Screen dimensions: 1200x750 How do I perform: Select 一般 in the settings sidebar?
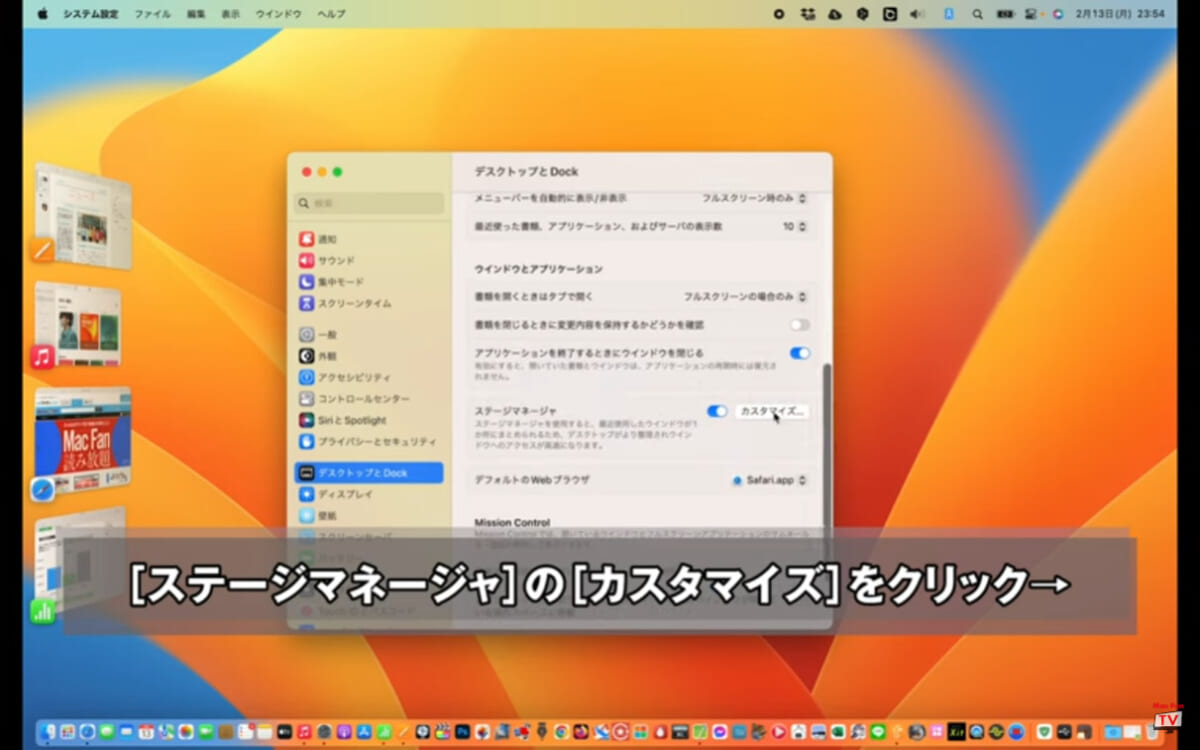[x=369, y=335]
